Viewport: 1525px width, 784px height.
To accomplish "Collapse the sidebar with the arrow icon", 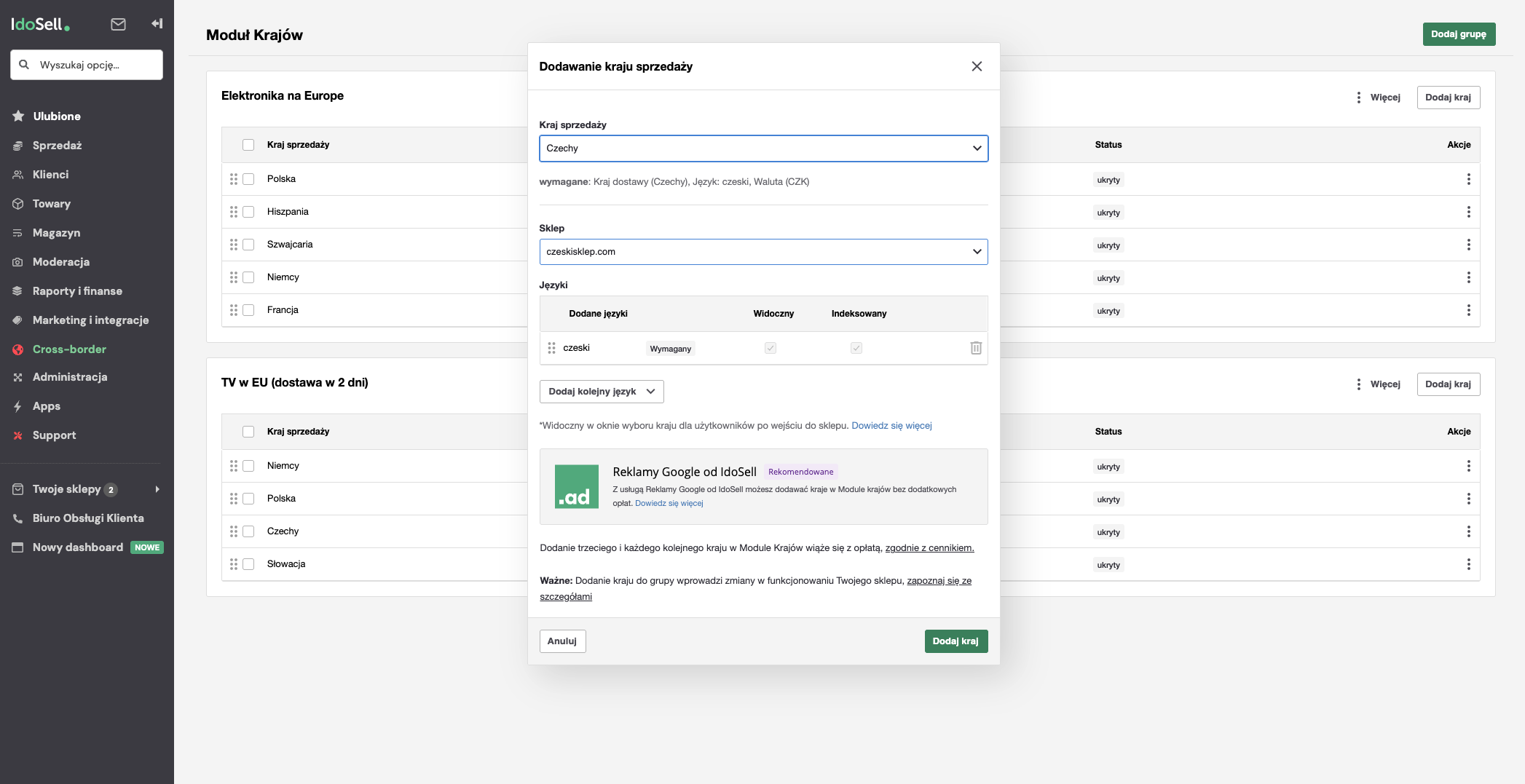I will (157, 23).
